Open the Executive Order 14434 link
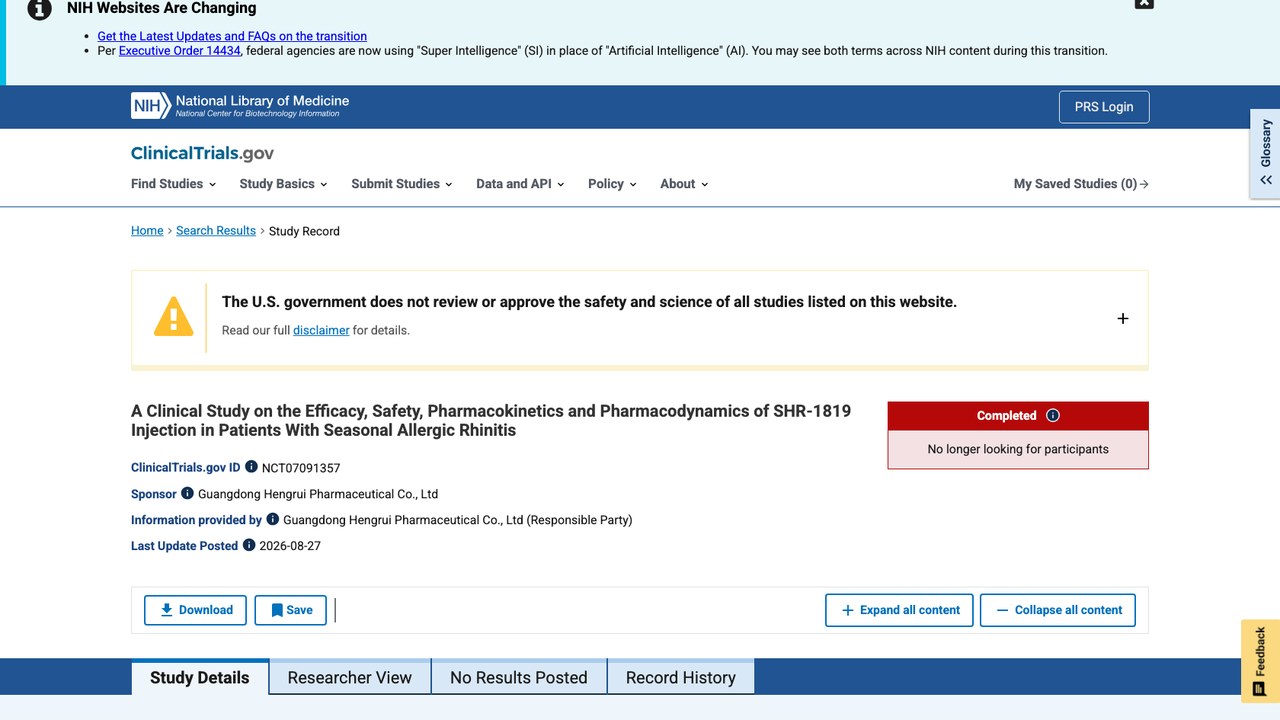The image size is (1280, 720). 180,51
